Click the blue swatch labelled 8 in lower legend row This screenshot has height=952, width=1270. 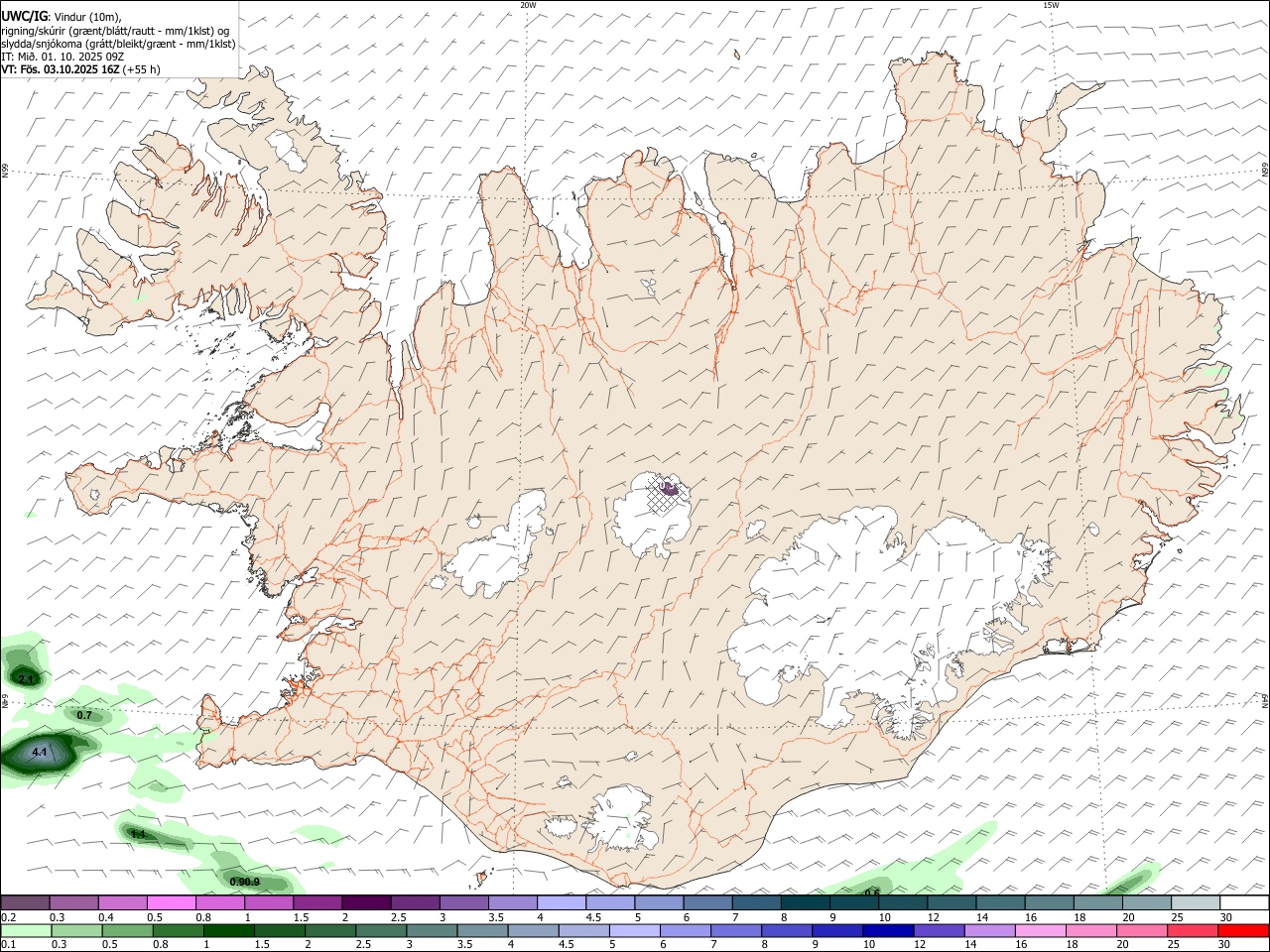coord(786,931)
